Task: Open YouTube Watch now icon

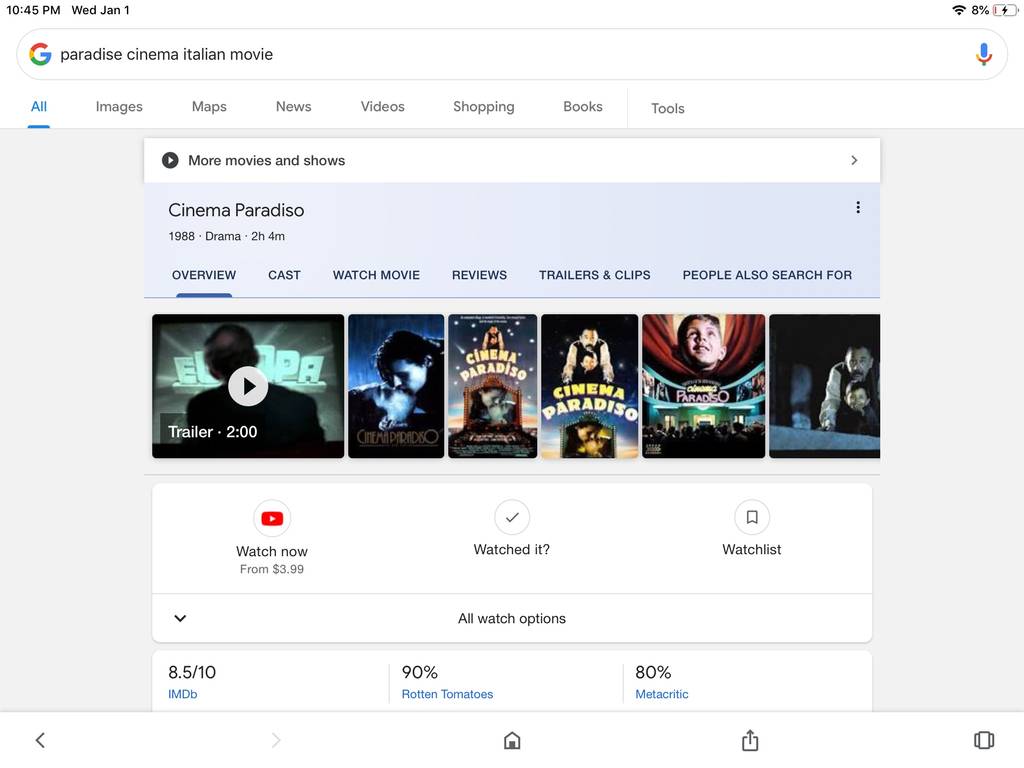Action: point(272,518)
